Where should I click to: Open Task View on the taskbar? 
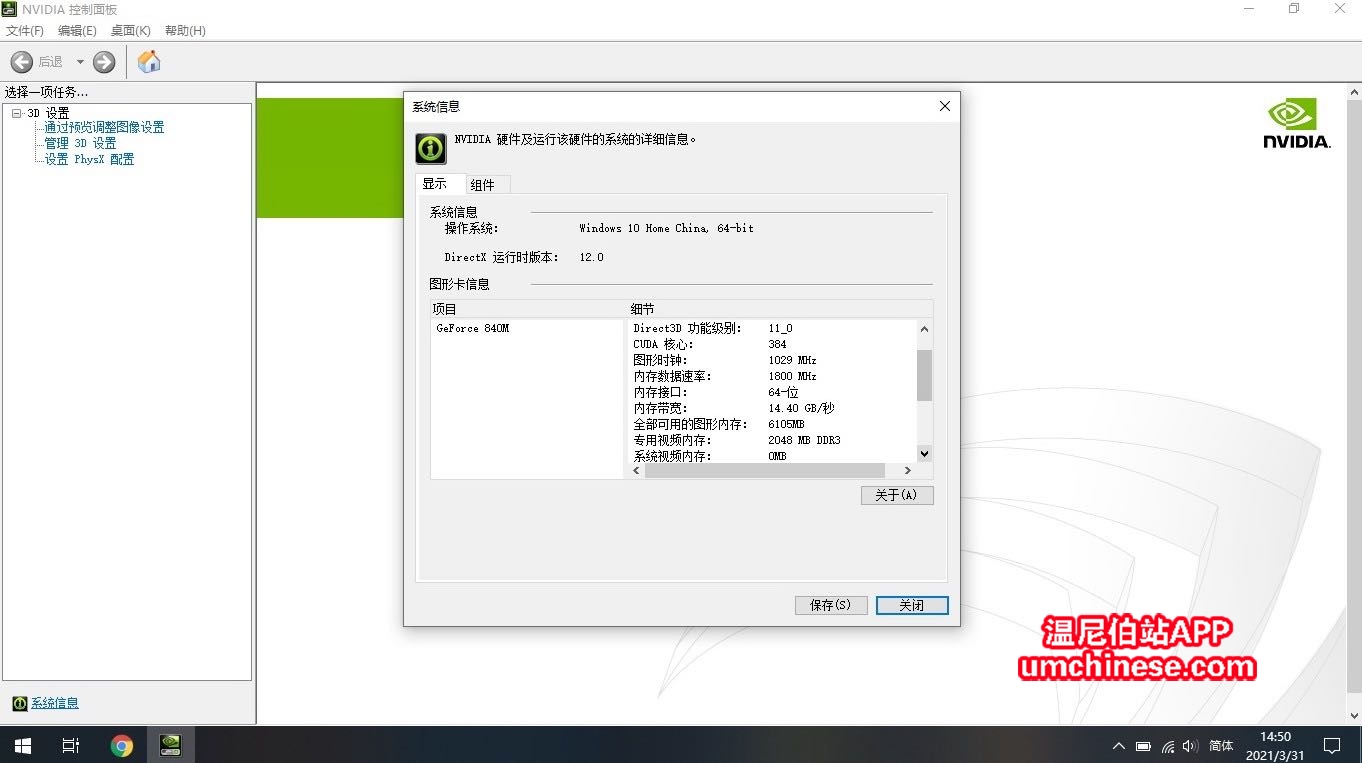pyautogui.click(x=70, y=746)
